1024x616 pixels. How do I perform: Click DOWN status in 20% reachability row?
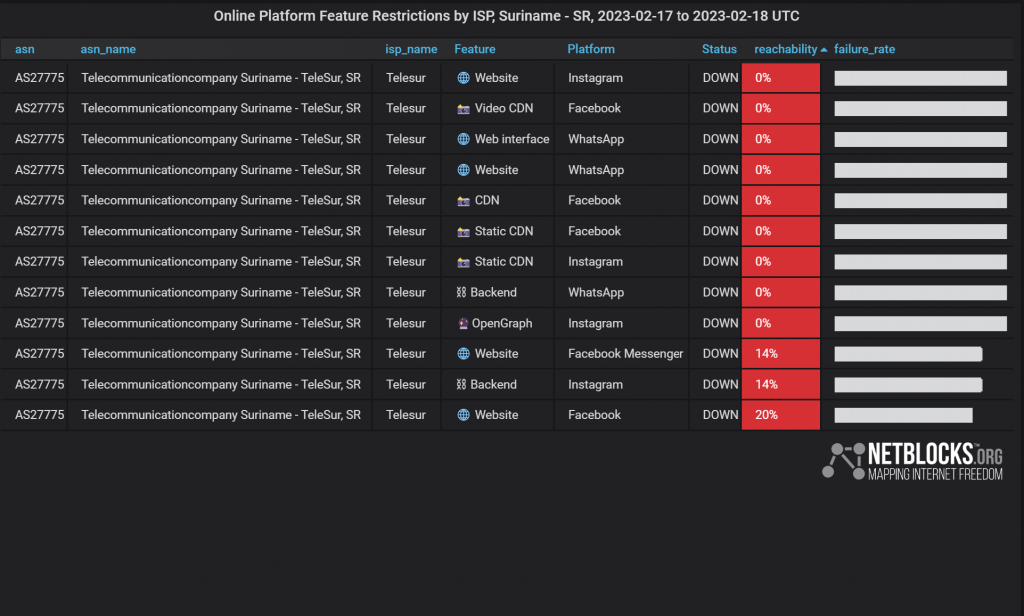(720, 415)
